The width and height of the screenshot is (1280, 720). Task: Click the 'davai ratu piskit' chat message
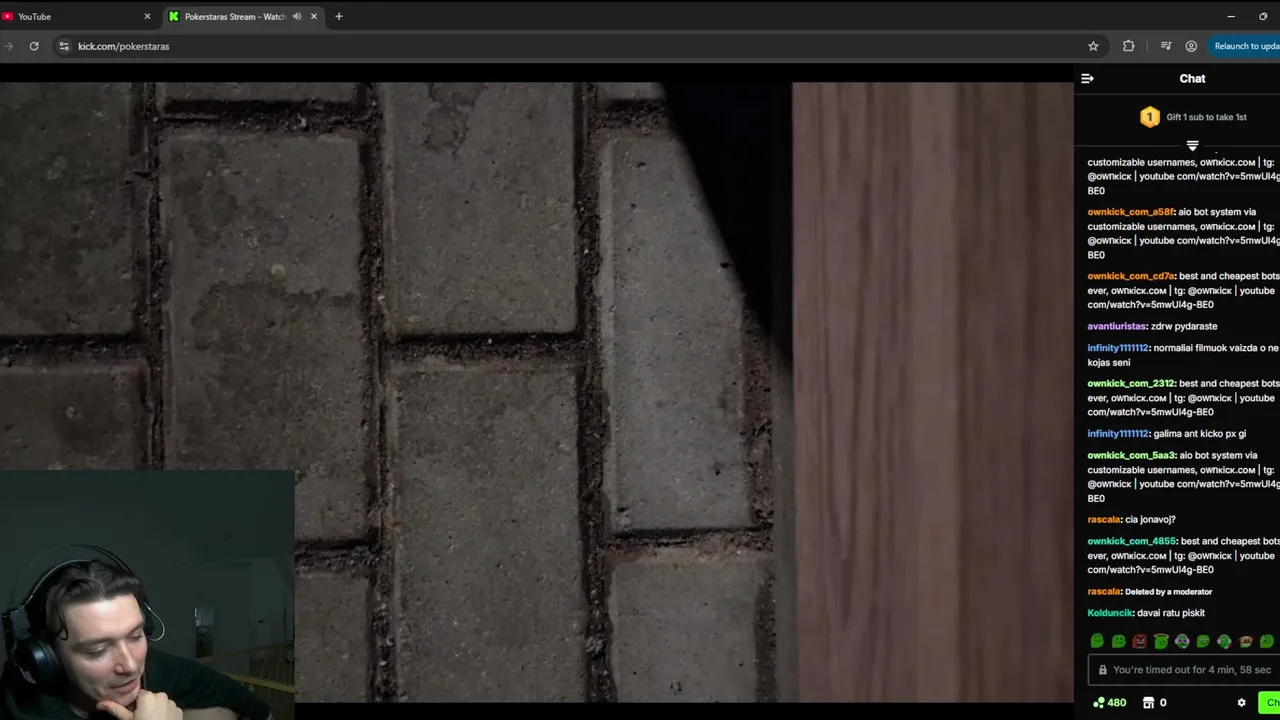click(x=1171, y=613)
